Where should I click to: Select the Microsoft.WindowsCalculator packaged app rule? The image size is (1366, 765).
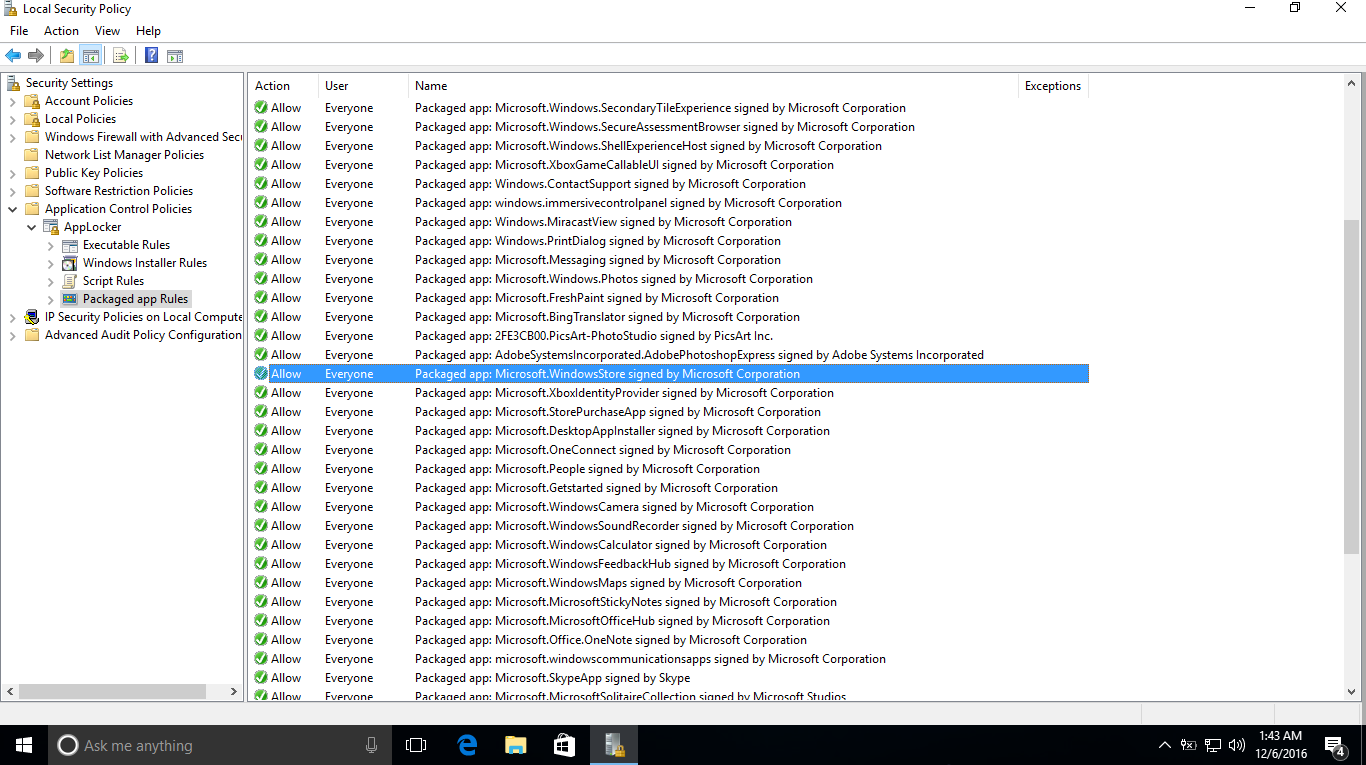(668, 545)
